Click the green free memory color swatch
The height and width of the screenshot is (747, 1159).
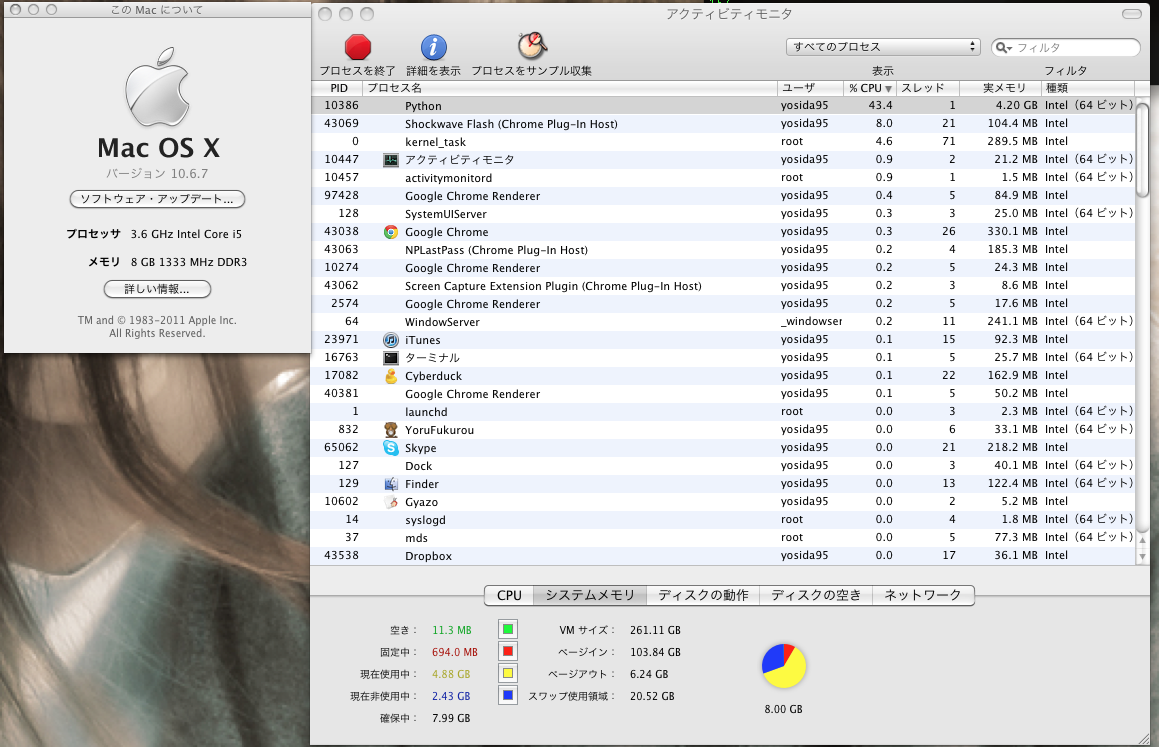click(508, 630)
